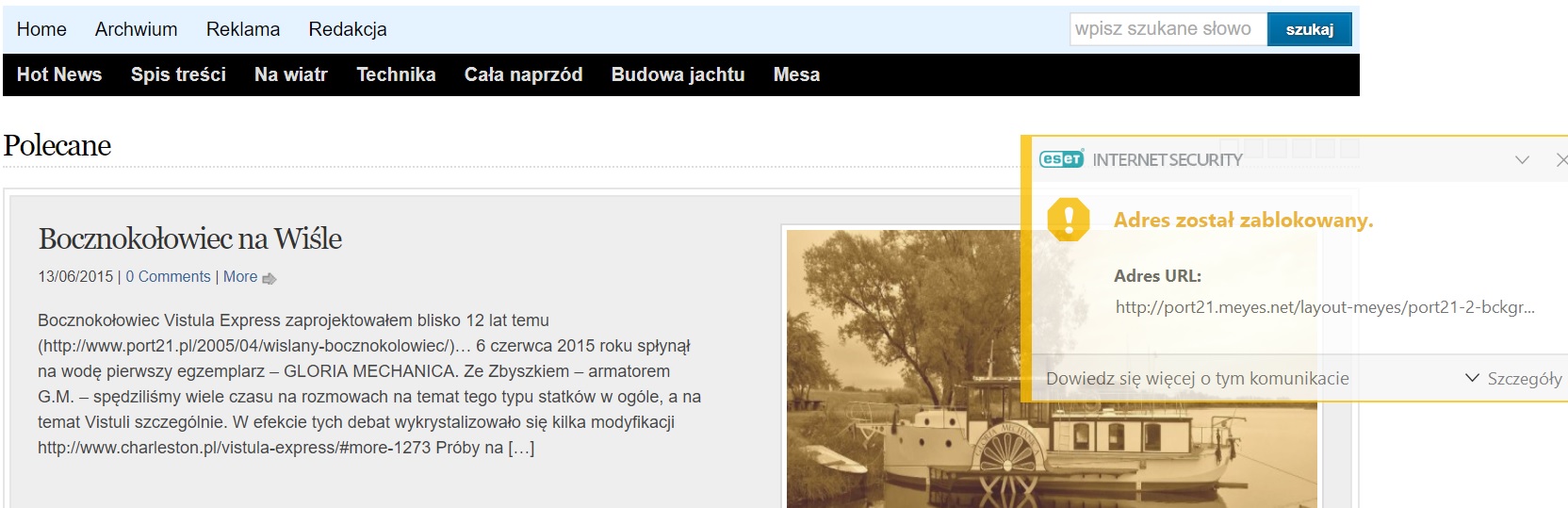
Task: Click the szukaj search button
Action: coord(1310,29)
